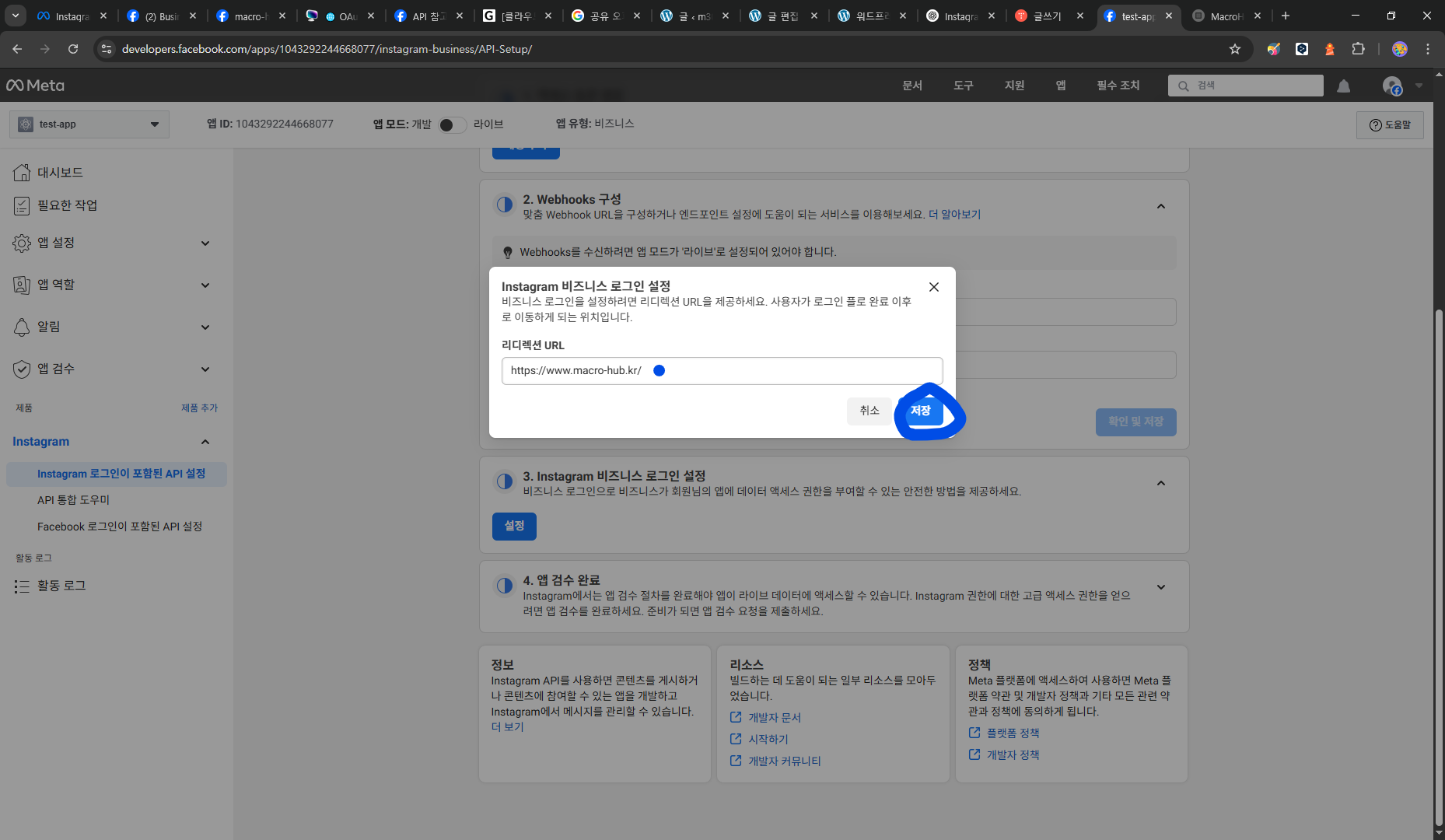Click the site info icon in address bar

click(x=107, y=49)
